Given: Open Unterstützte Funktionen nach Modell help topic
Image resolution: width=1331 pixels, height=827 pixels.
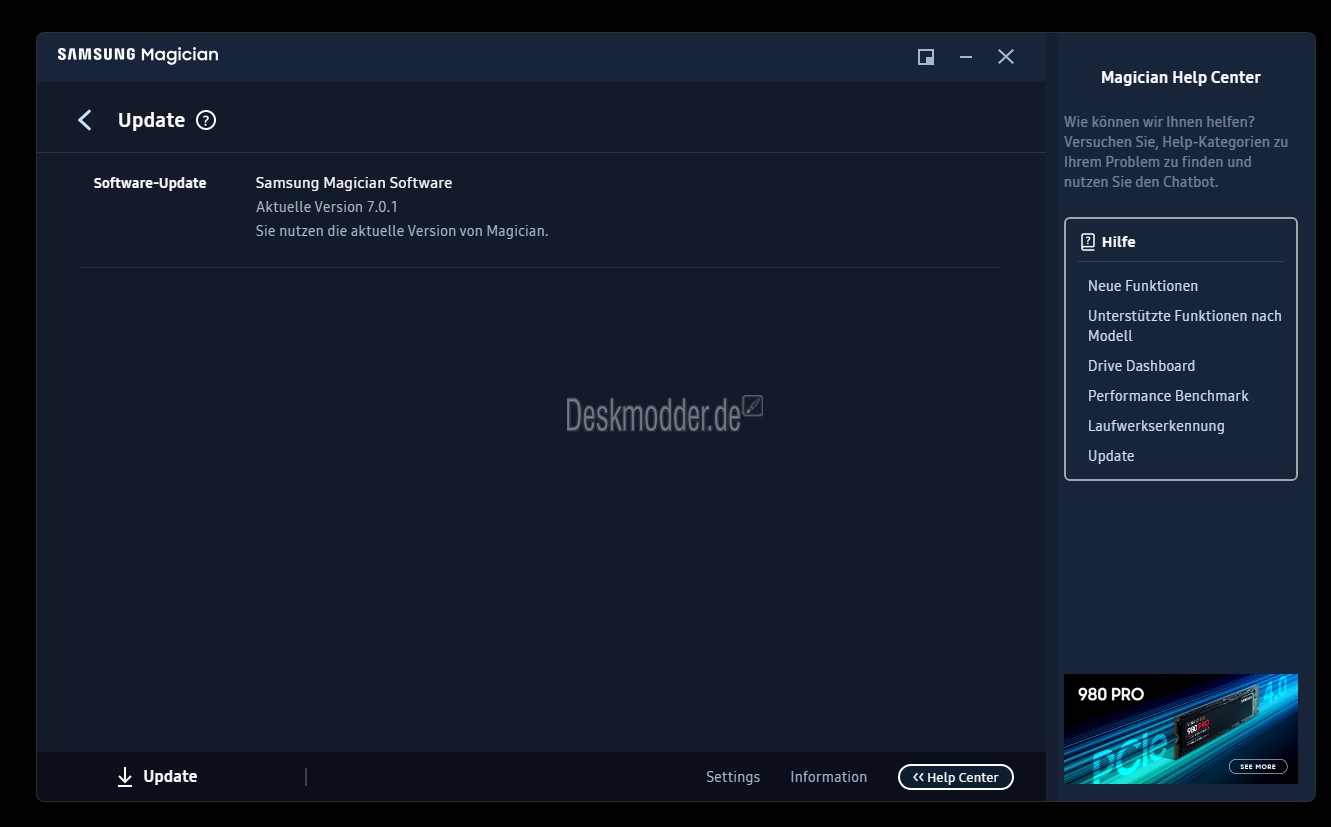Looking at the screenshot, I should 1185,326.
